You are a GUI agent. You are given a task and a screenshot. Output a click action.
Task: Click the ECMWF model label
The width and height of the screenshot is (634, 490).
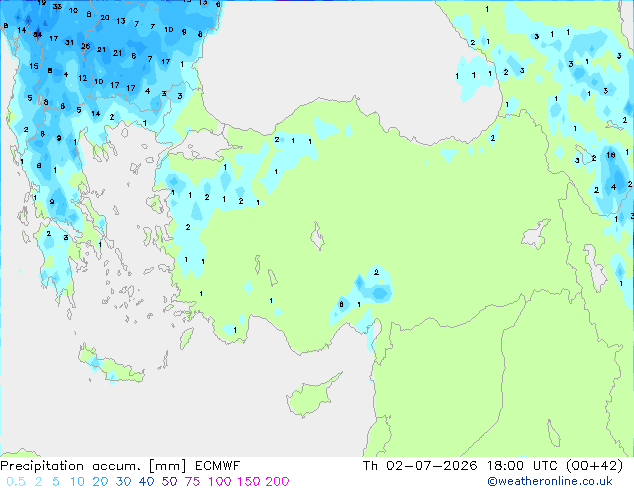(x=218, y=466)
